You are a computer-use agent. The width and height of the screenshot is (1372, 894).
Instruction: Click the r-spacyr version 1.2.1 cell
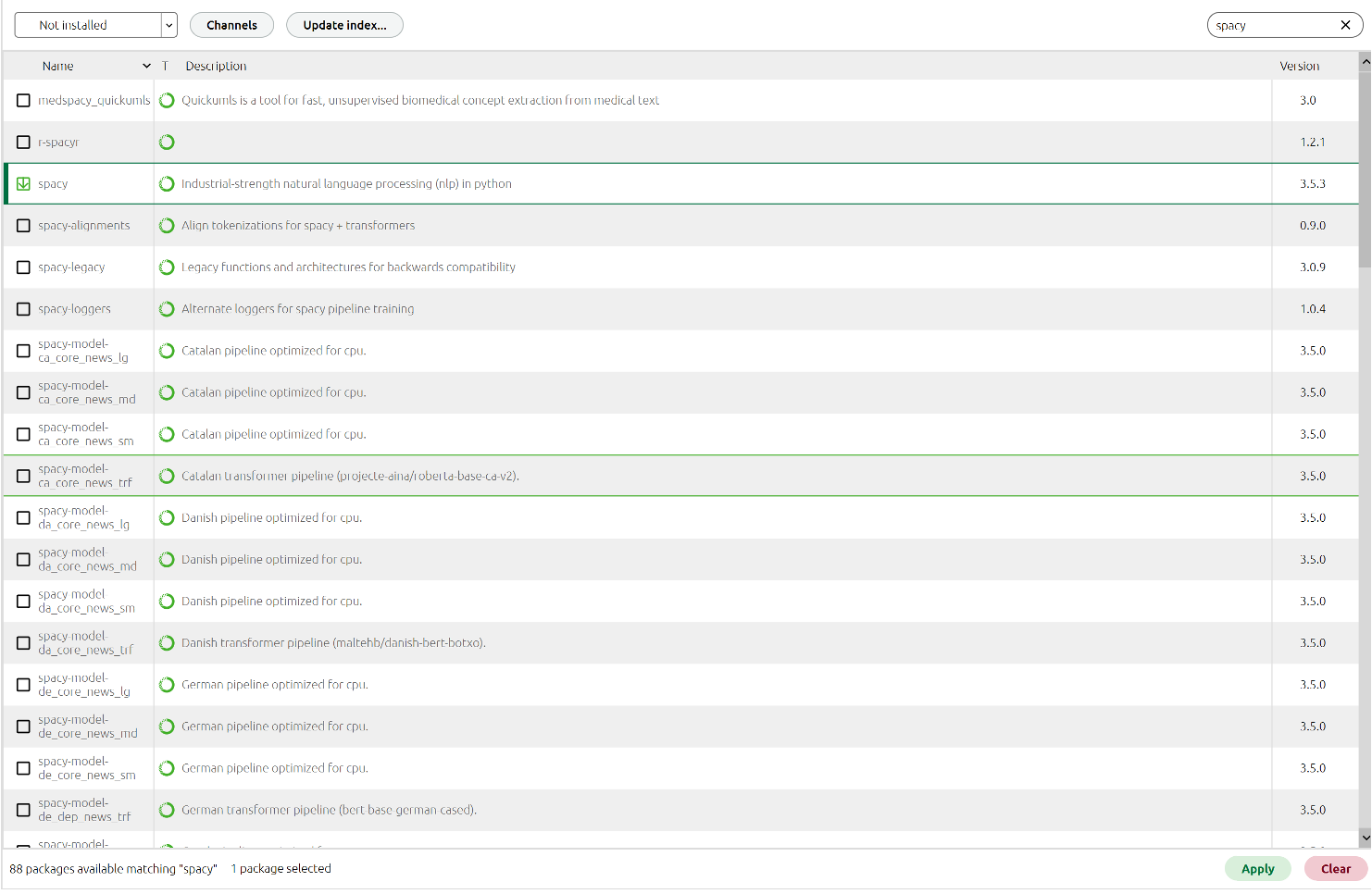click(1313, 143)
